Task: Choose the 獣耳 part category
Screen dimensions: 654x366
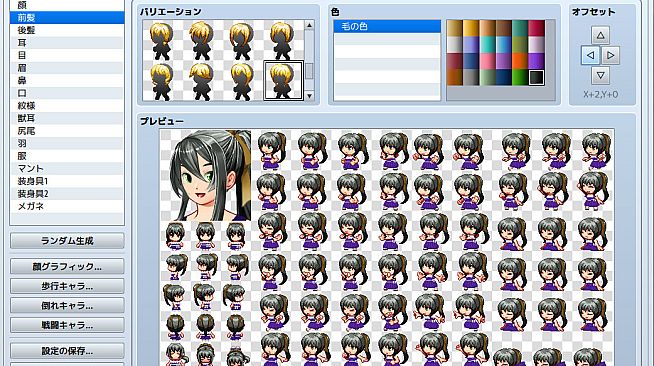Action: [x=67, y=118]
